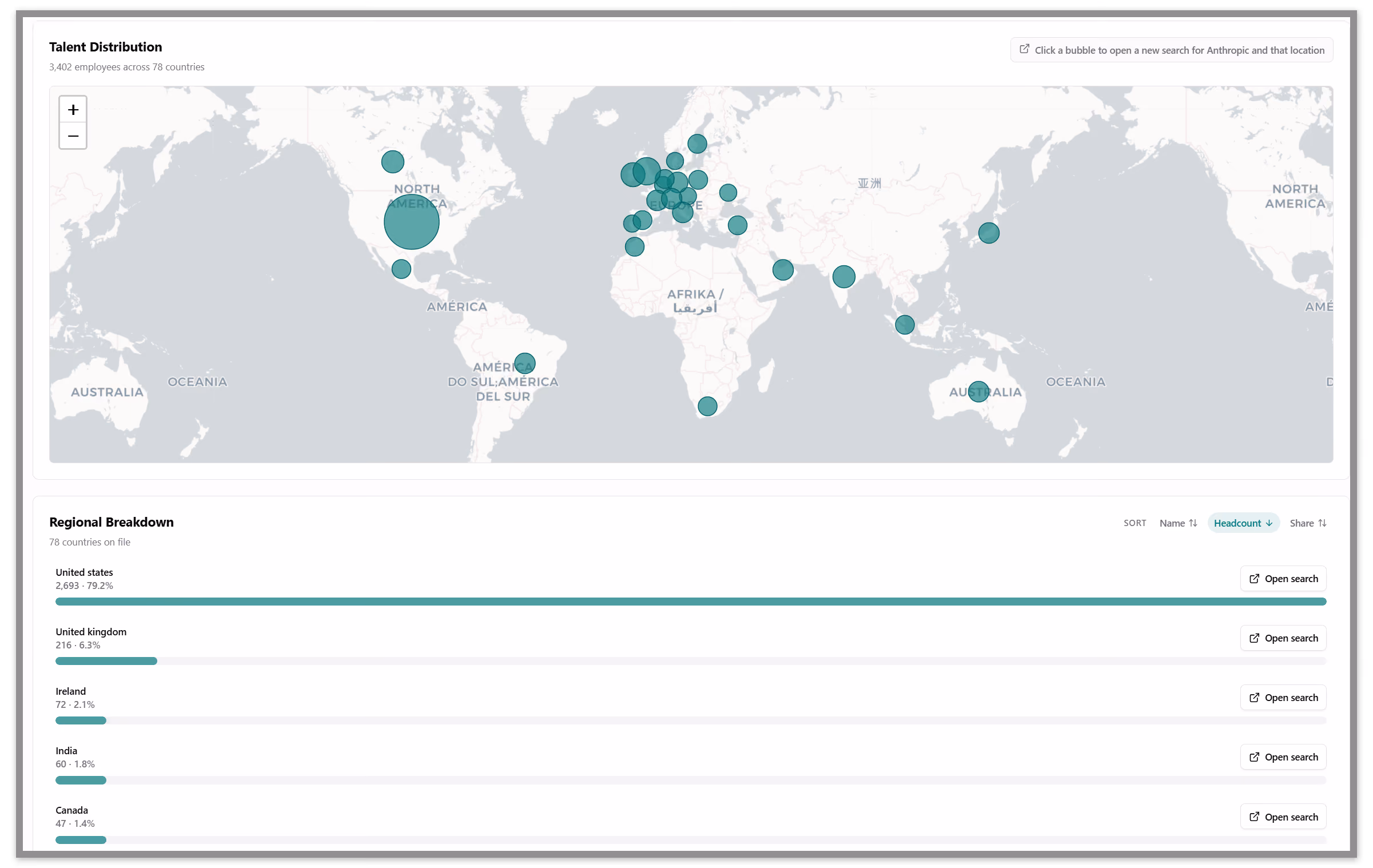The image size is (1373, 868).
Task: Open search for India row
Action: tap(1283, 757)
